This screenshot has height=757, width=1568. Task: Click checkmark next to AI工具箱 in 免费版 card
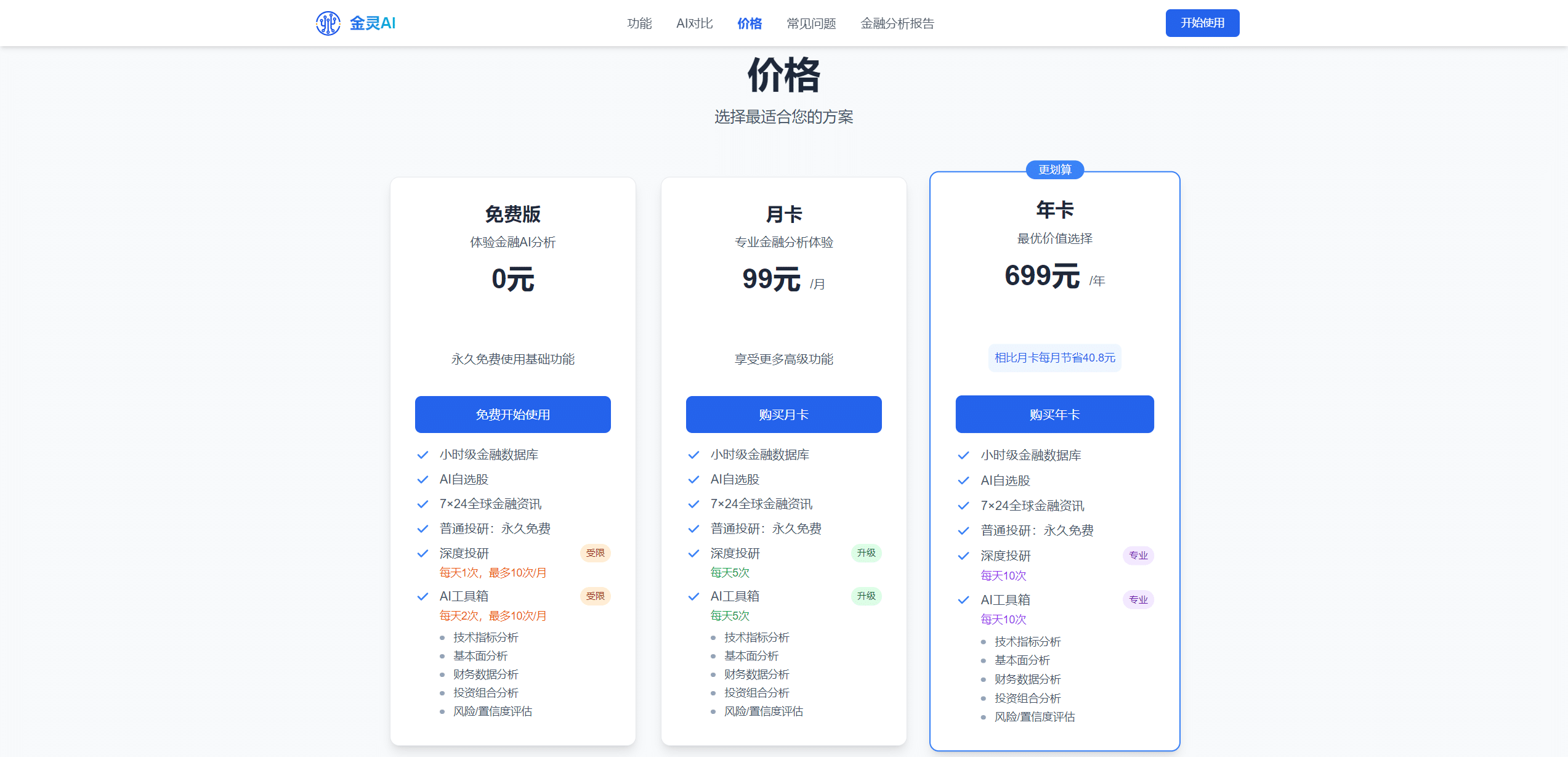click(x=422, y=597)
